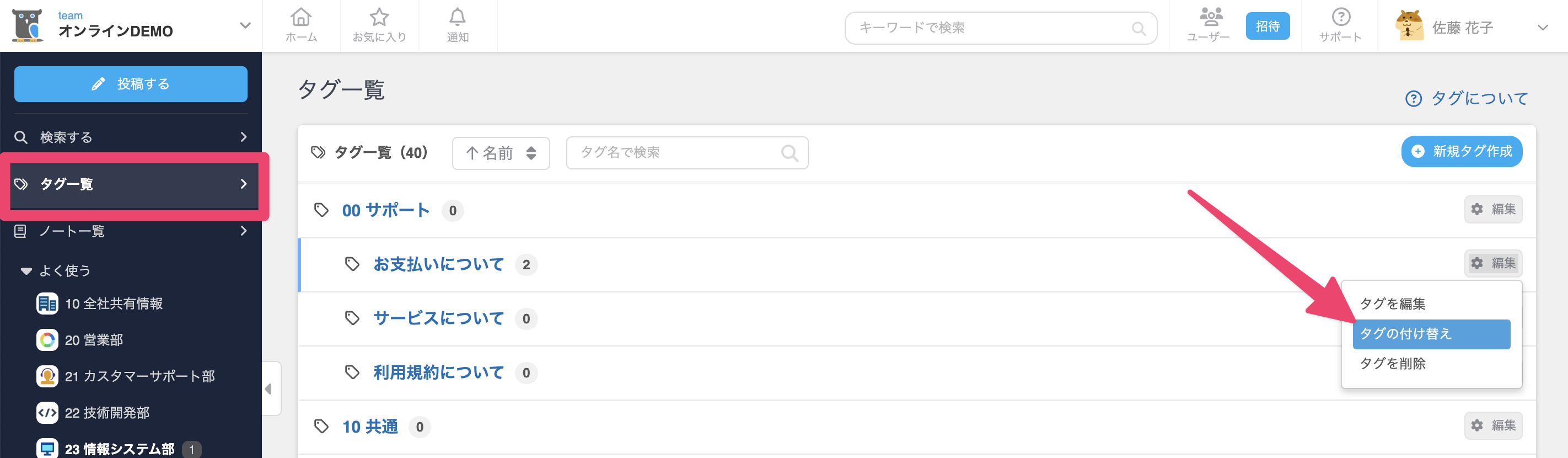Open the タグについて help link

pos(1467,98)
